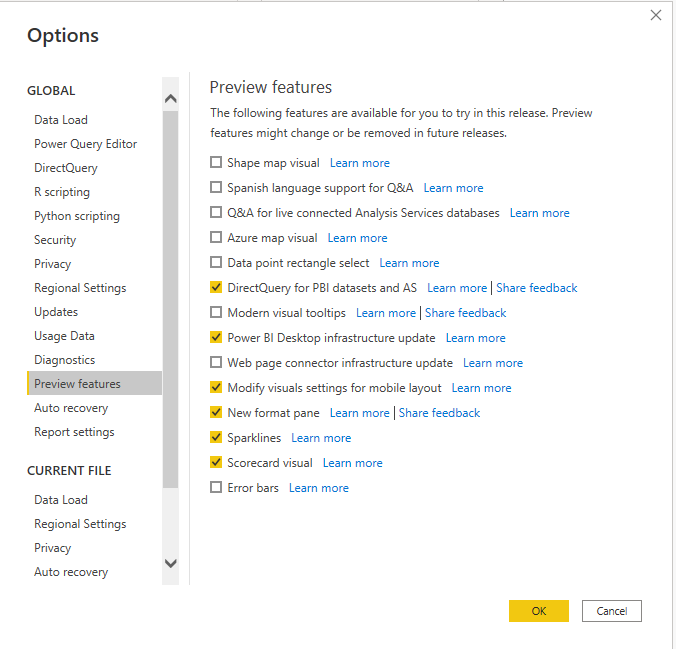
Task: Open Learn more for Modern visual tooltips
Action: [x=386, y=313]
